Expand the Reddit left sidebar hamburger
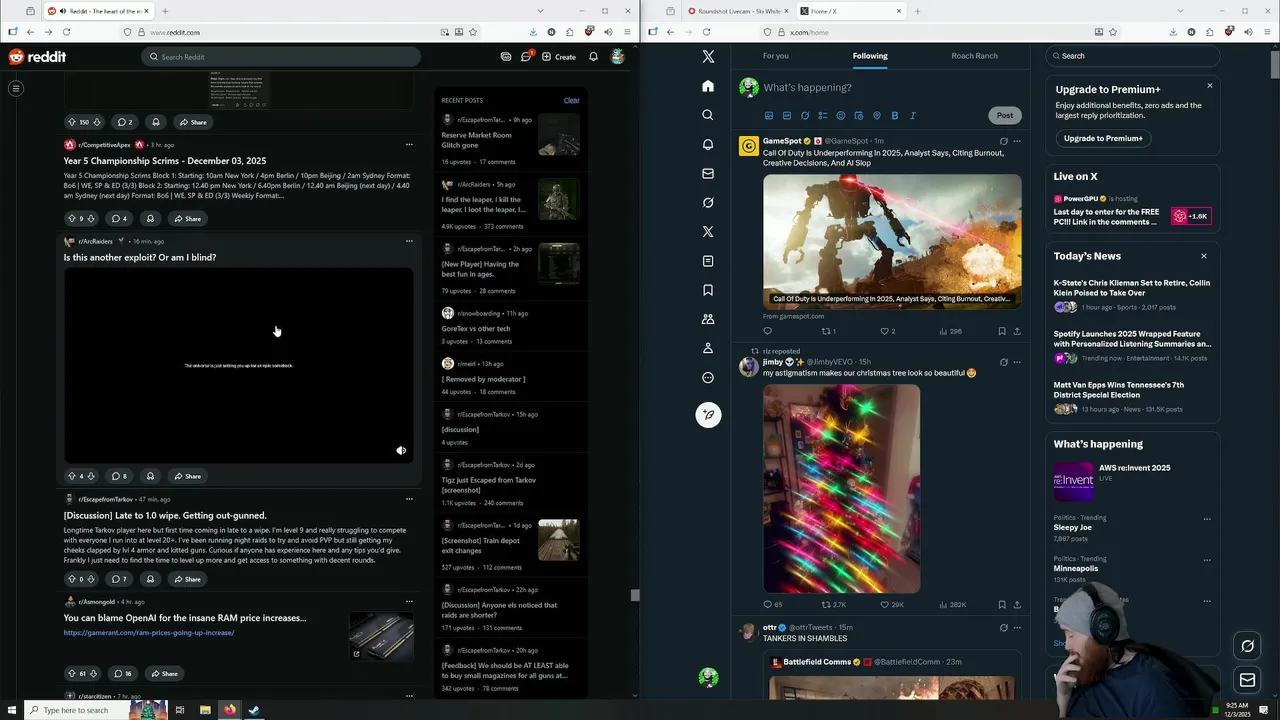 click(16, 89)
